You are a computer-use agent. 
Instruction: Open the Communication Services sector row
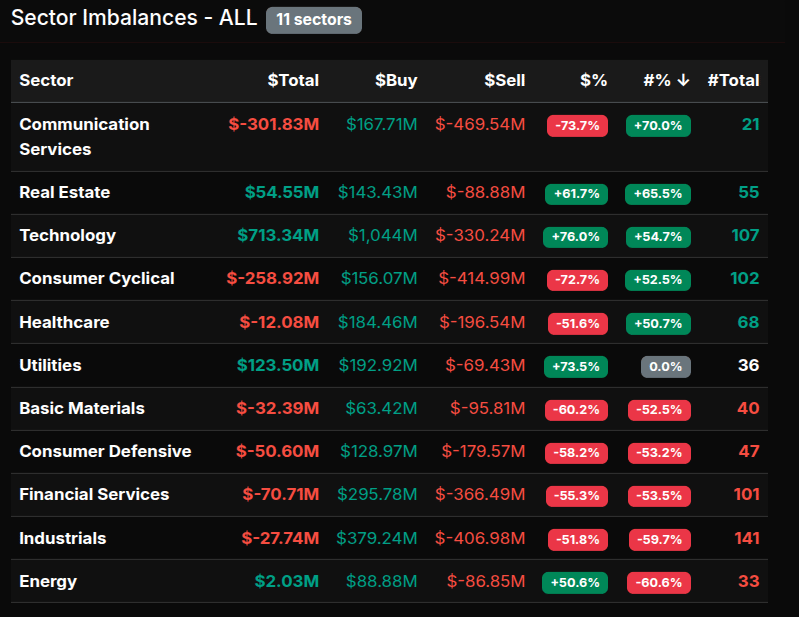(x=84, y=137)
